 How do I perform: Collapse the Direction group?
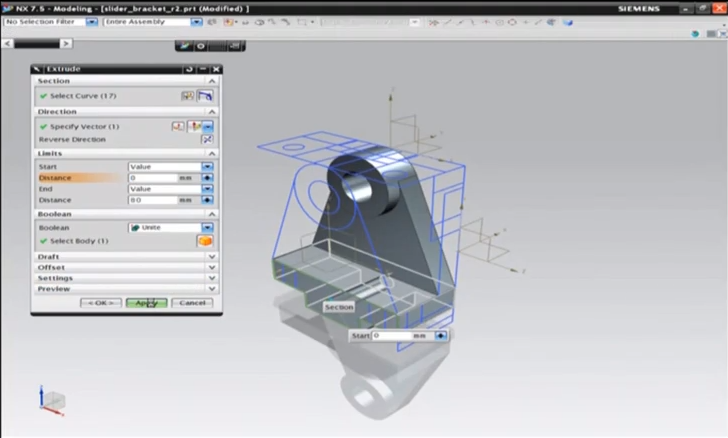tap(212, 112)
